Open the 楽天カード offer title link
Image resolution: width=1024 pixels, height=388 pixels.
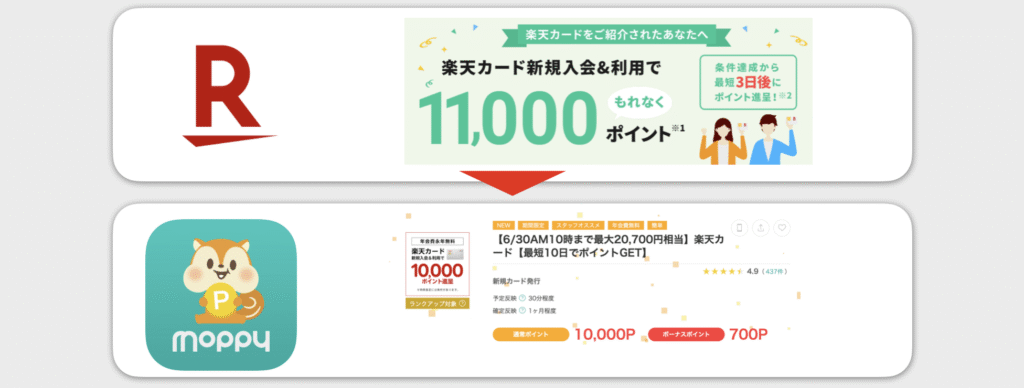[x=608, y=246]
